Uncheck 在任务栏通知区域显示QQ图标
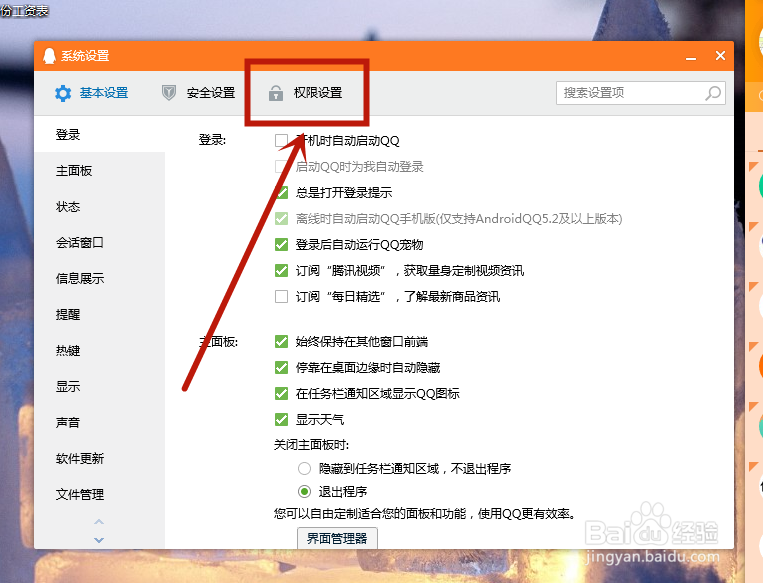 [x=281, y=393]
